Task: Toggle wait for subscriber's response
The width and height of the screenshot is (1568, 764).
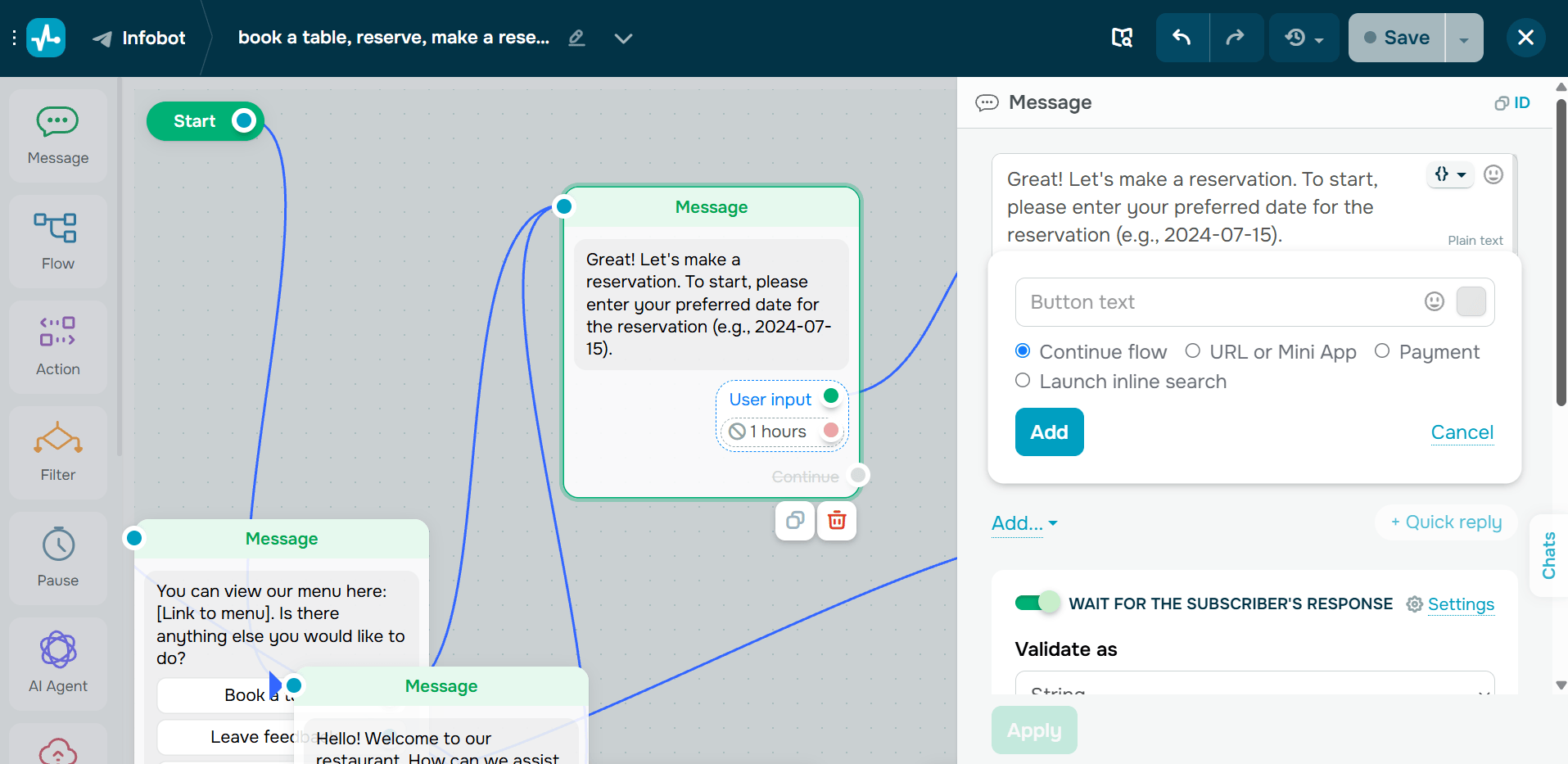Action: click(x=1037, y=604)
